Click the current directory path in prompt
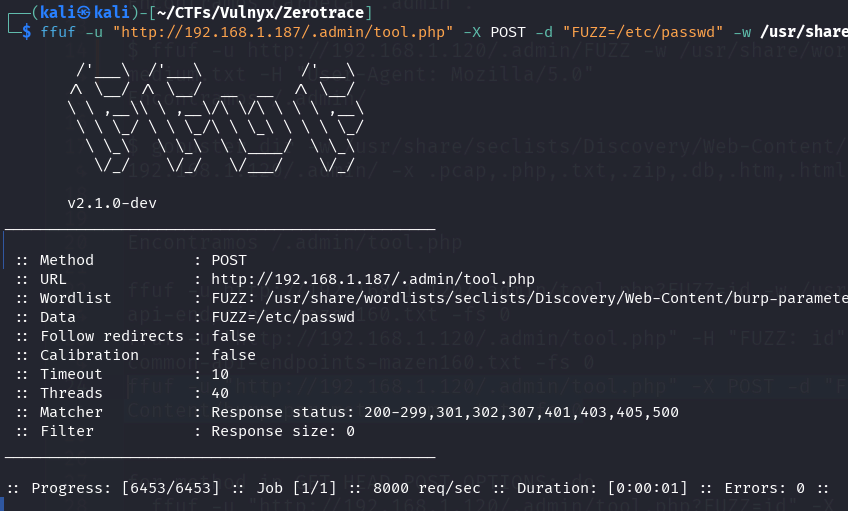The image size is (848, 511). pos(261,12)
